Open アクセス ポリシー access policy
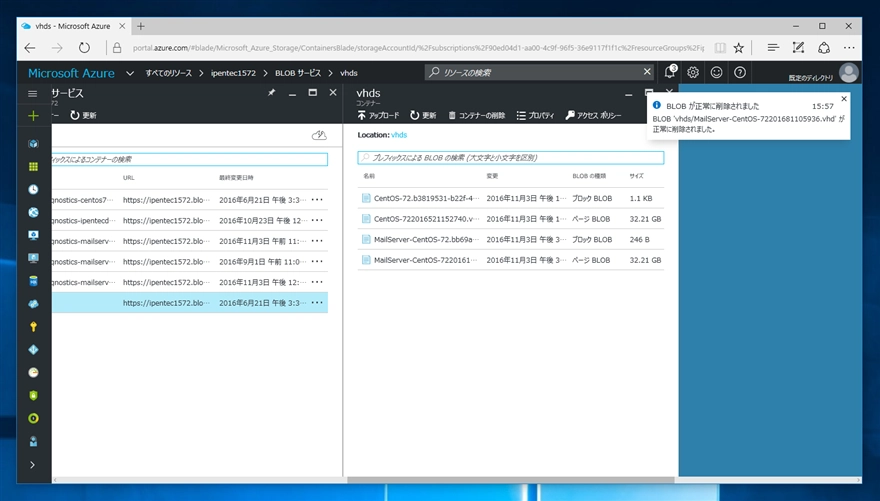The image size is (880, 501). pyautogui.click(x=593, y=115)
